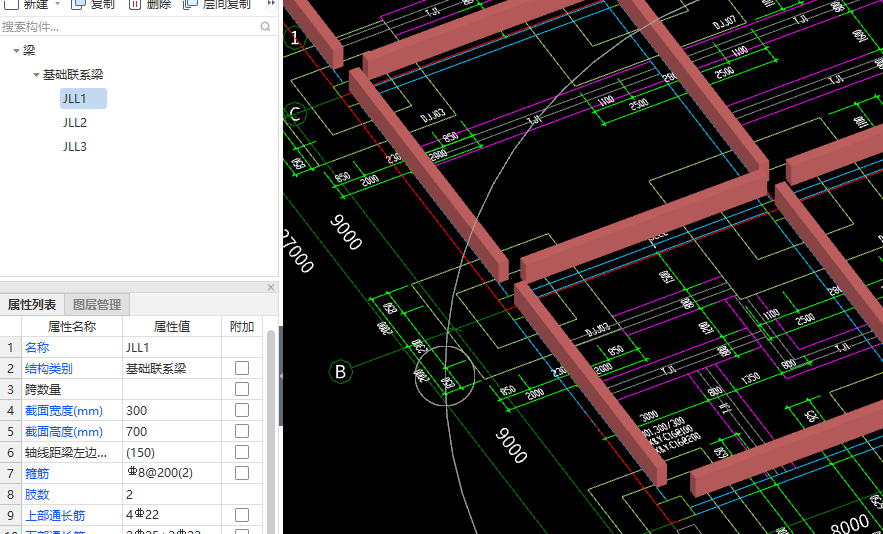Screen dimensions: 883x534
Task: Click the 复制 (Copy) toolbar button
Action: pos(93,4)
